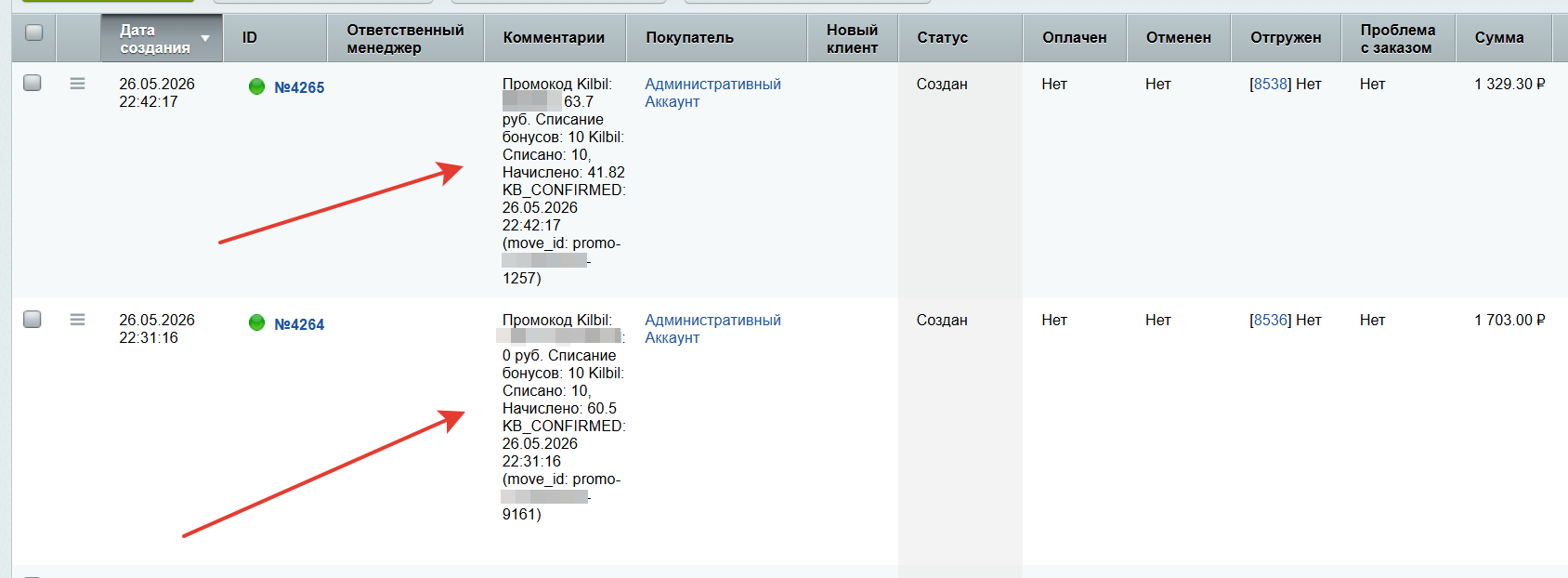
Task: Open shipment link 8538
Action: (x=1270, y=84)
